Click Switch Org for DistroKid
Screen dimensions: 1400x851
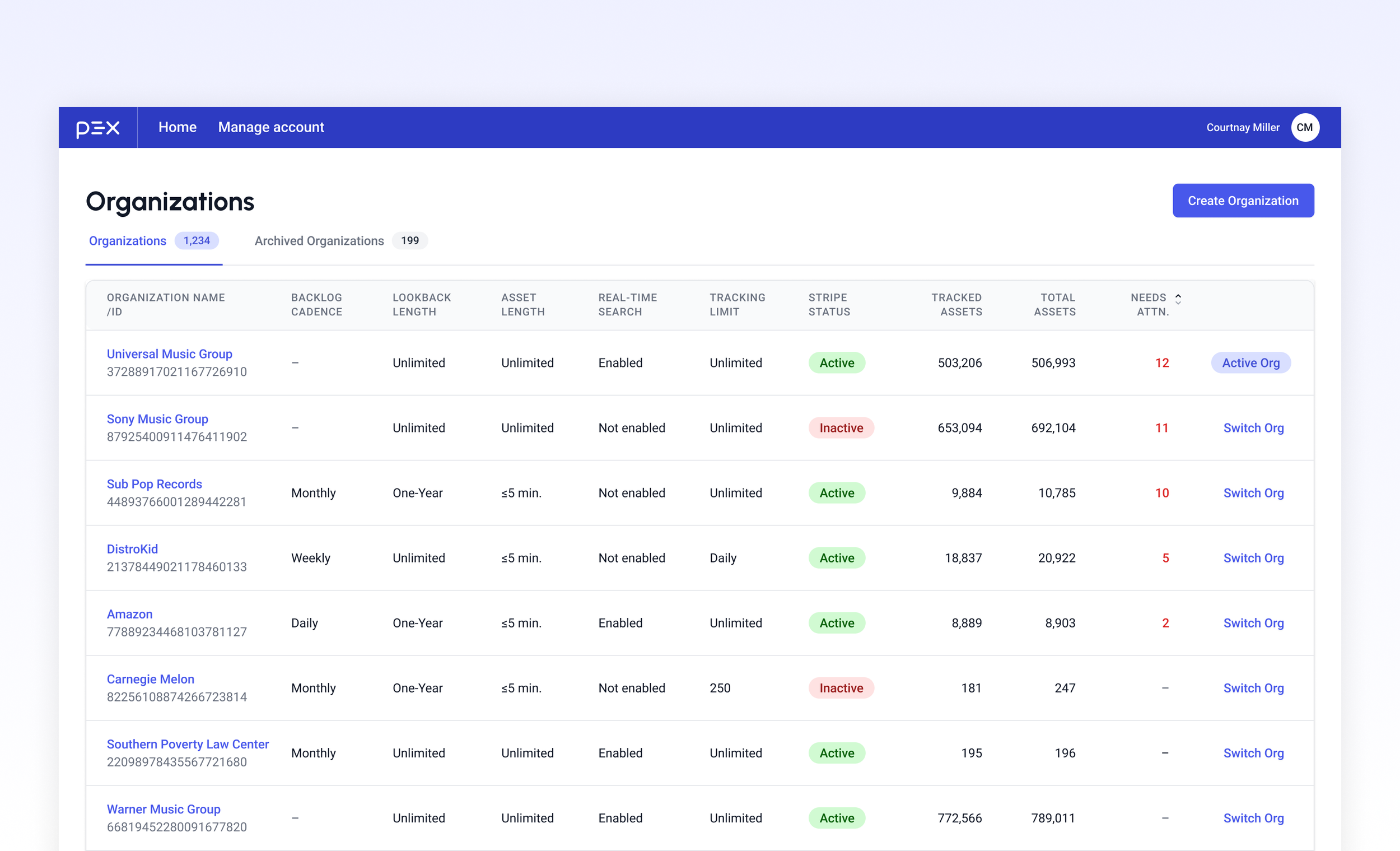[1253, 558]
